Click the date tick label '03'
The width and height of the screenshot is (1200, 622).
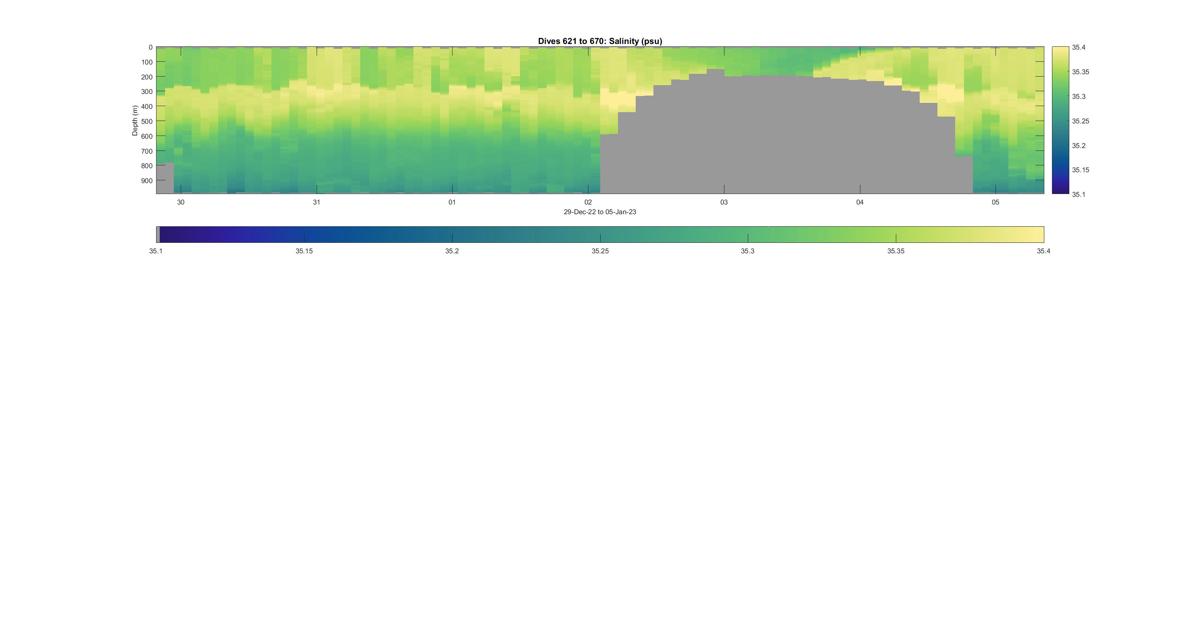(x=724, y=202)
